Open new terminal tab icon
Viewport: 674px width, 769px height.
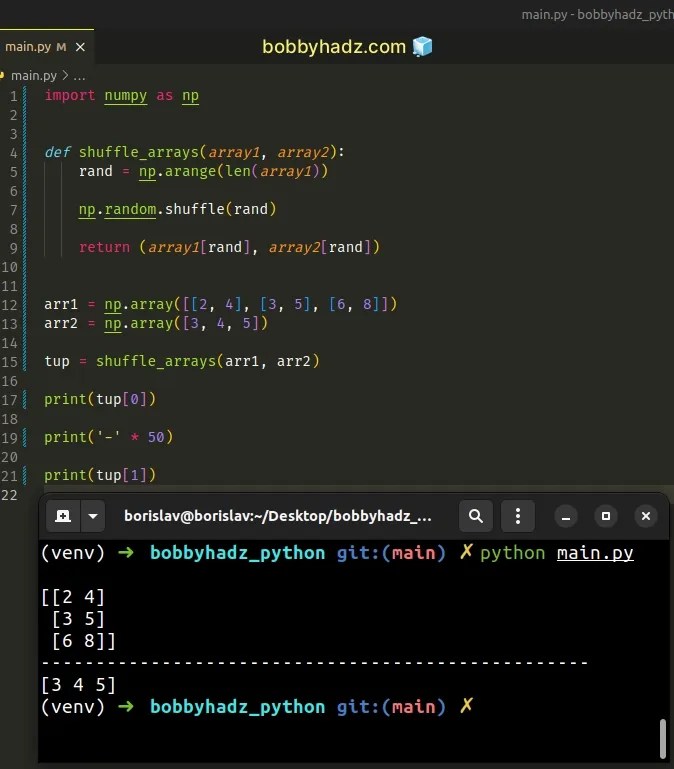tap(63, 516)
